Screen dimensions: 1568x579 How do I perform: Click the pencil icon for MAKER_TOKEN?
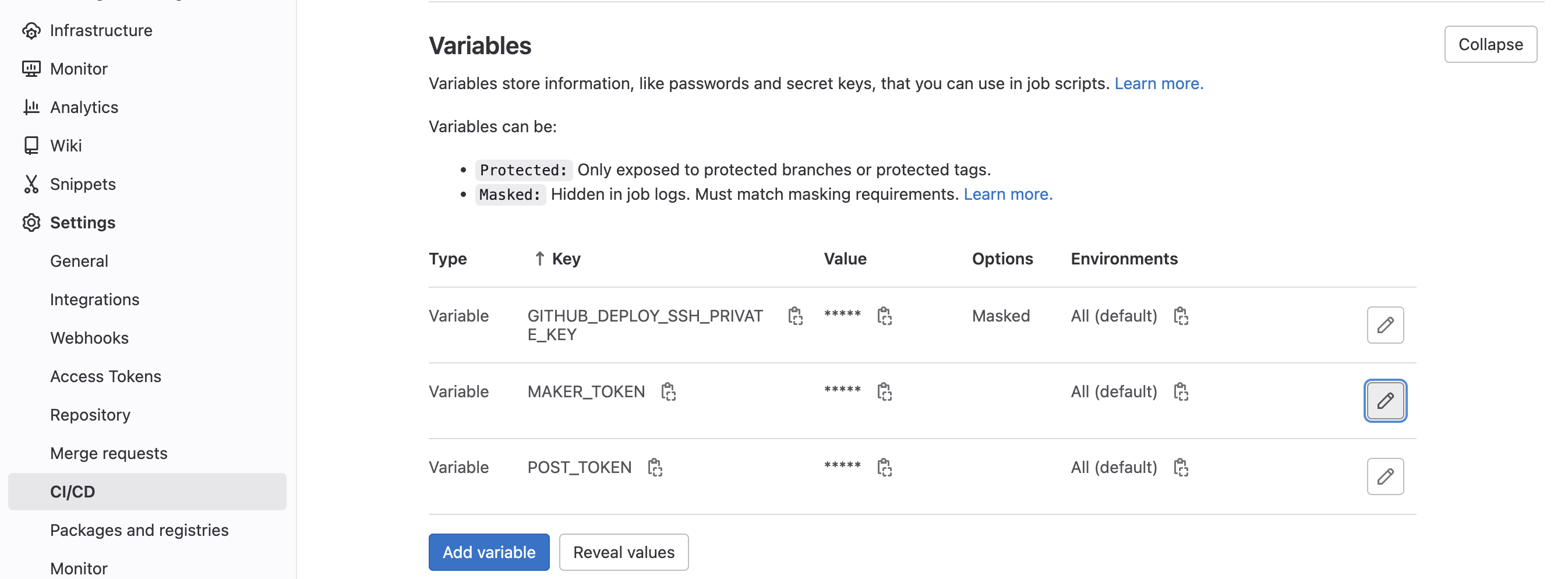(1385, 401)
